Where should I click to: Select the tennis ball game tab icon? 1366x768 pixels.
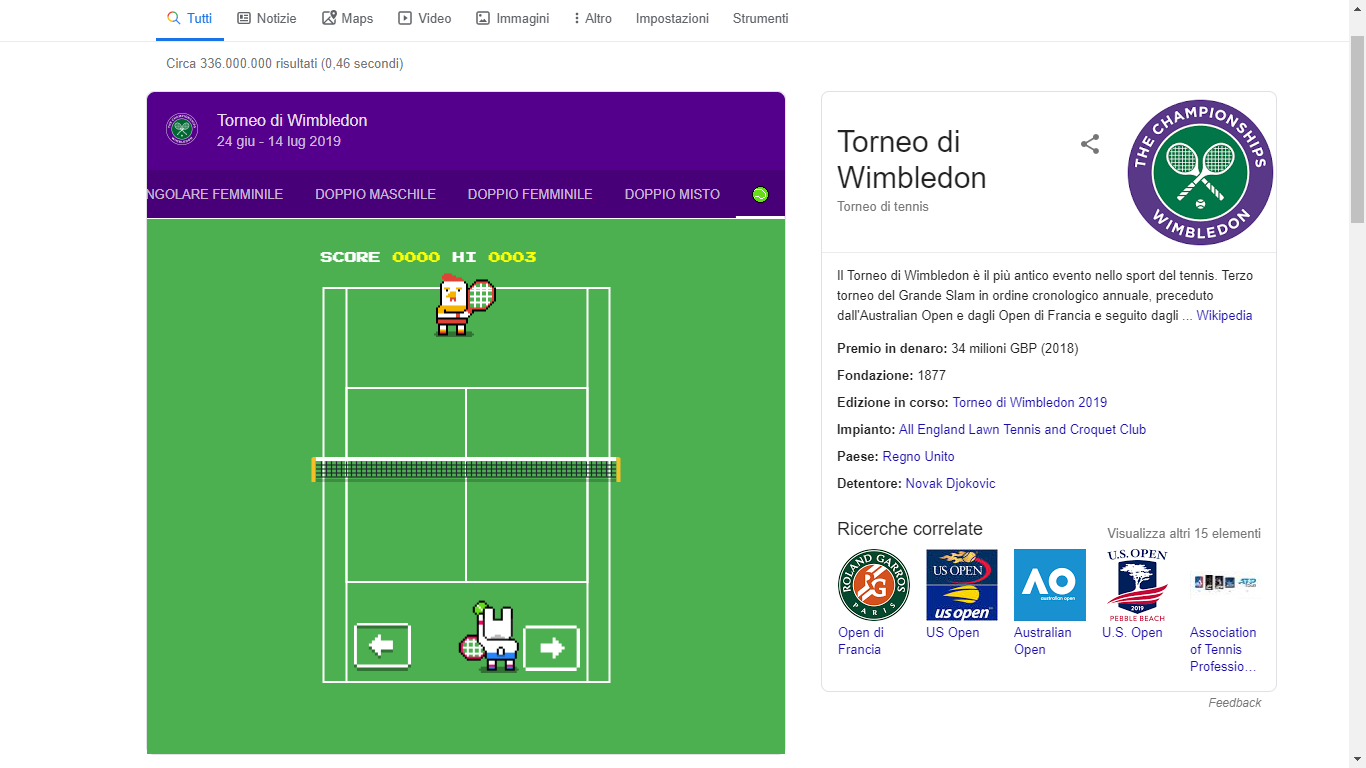point(761,195)
